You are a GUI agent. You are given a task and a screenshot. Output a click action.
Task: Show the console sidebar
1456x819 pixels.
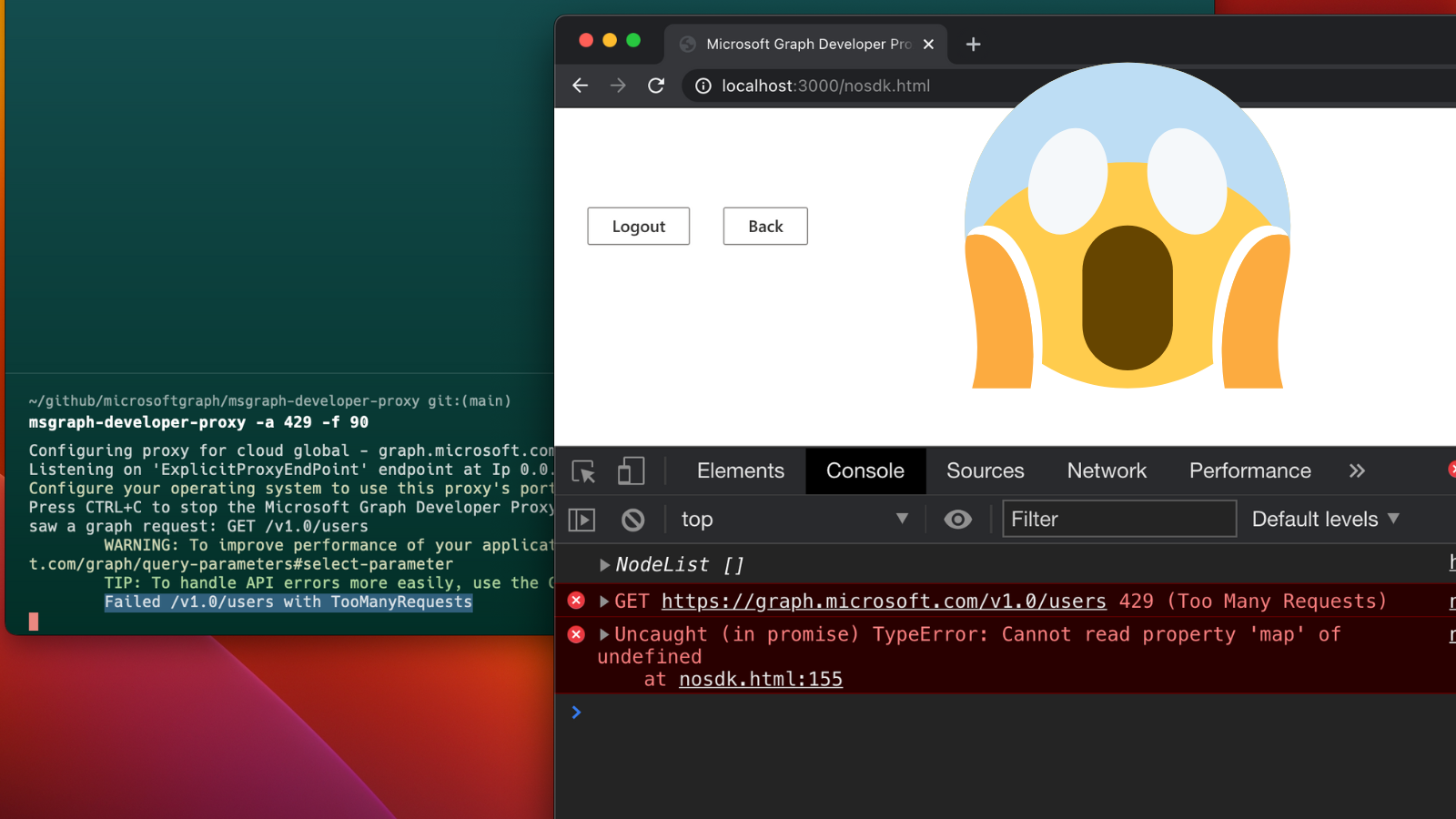click(581, 520)
